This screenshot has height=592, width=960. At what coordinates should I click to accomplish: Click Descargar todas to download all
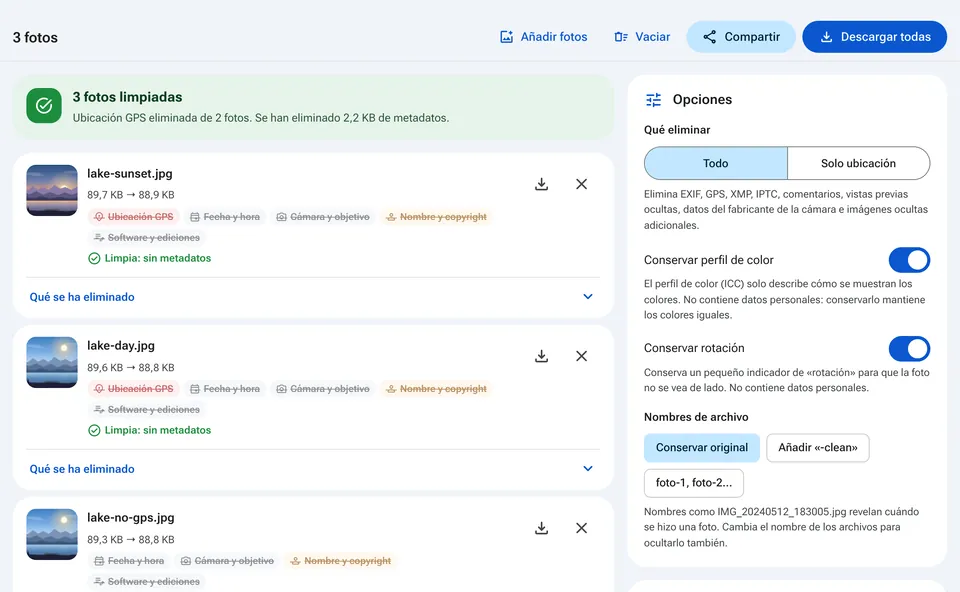pyautogui.click(x=874, y=37)
